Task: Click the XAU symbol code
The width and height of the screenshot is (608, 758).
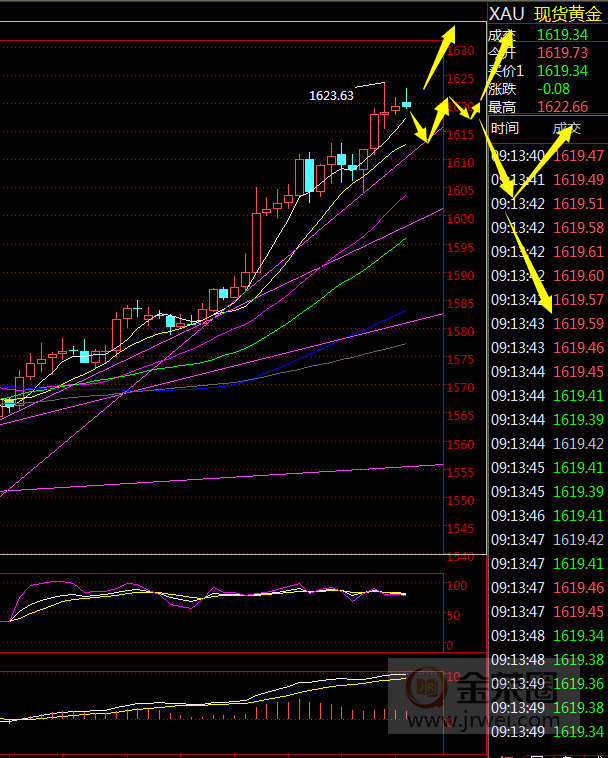Action: [x=507, y=14]
